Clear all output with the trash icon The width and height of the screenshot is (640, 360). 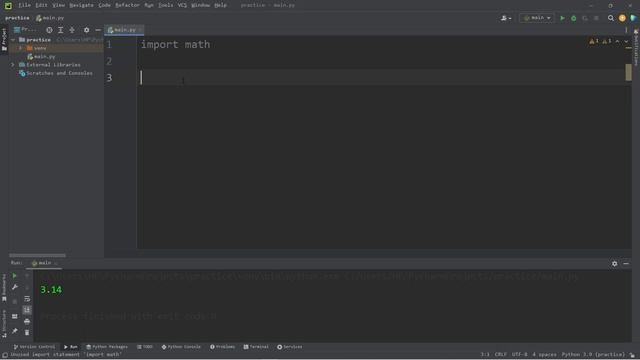pyautogui.click(x=27, y=333)
